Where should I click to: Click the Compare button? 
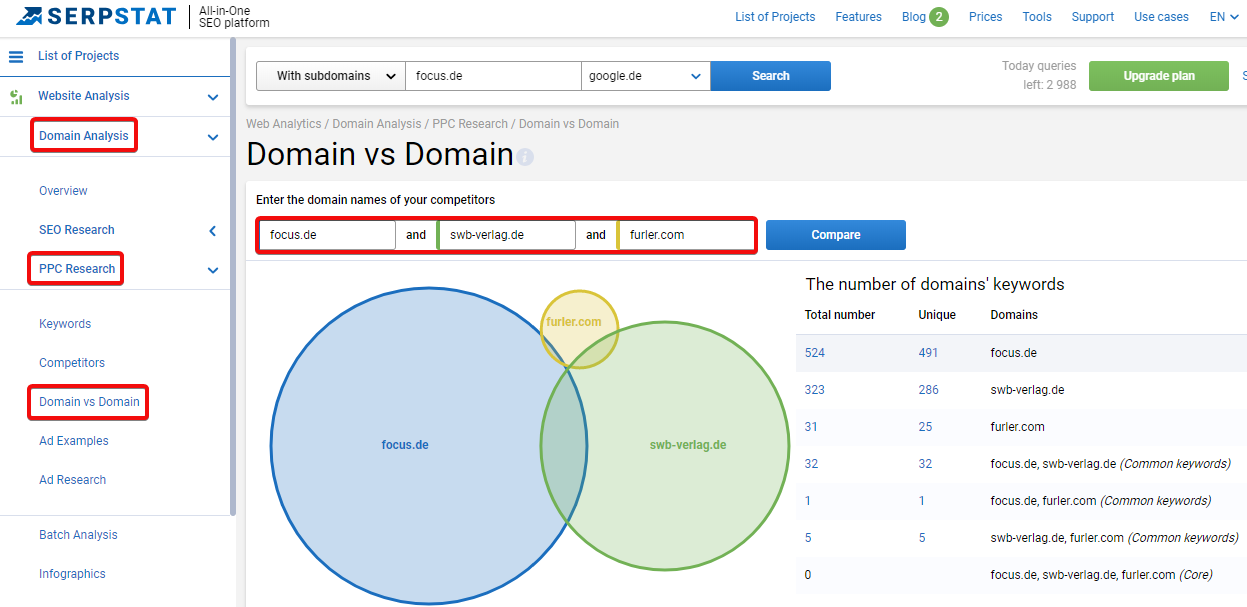pos(836,235)
